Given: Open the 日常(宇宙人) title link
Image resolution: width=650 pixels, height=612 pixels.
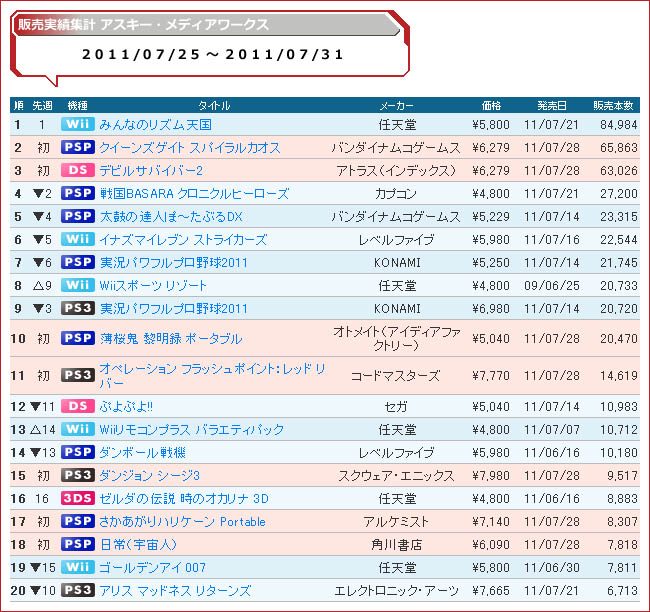Looking at the screenshot, I should pos(138,544).
